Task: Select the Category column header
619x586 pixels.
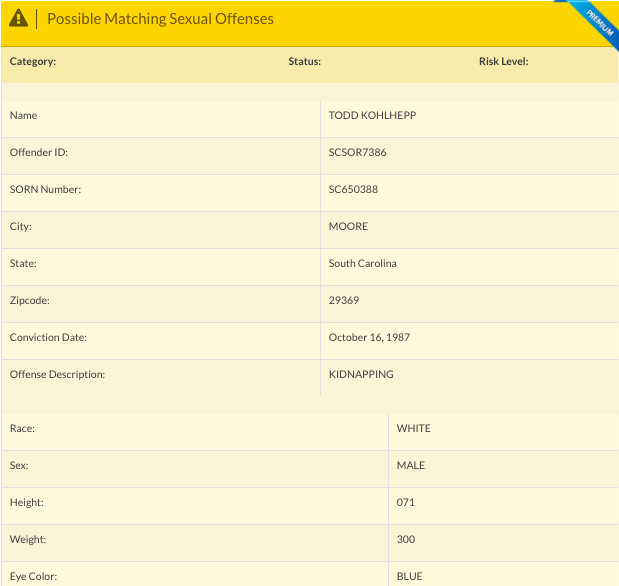Action: point(33,61)
